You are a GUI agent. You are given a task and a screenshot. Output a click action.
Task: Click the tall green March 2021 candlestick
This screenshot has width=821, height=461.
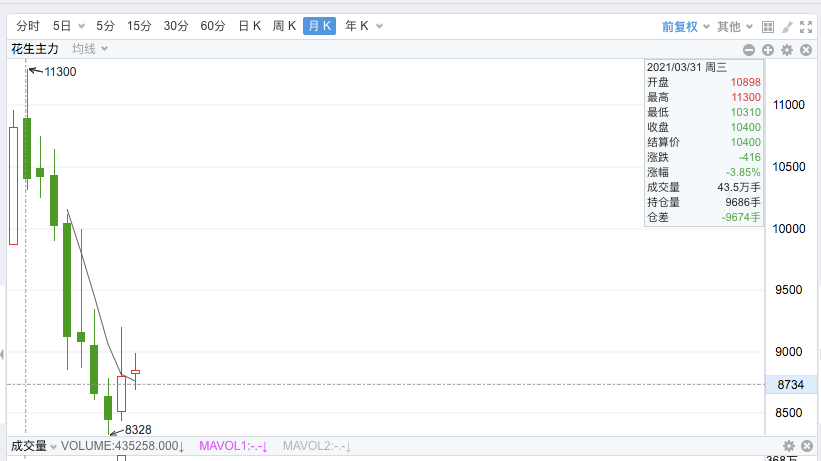pos(27,149)
